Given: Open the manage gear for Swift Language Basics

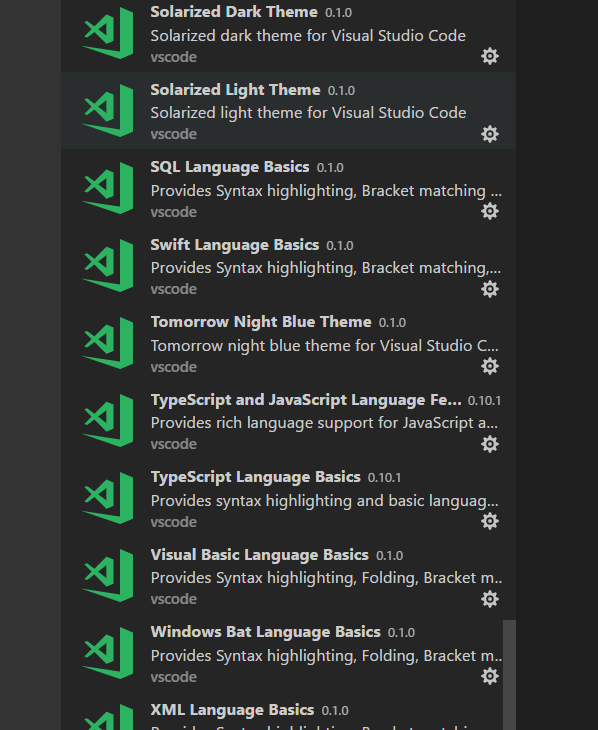Looking at the screenshot, I should tap(489, 289).
